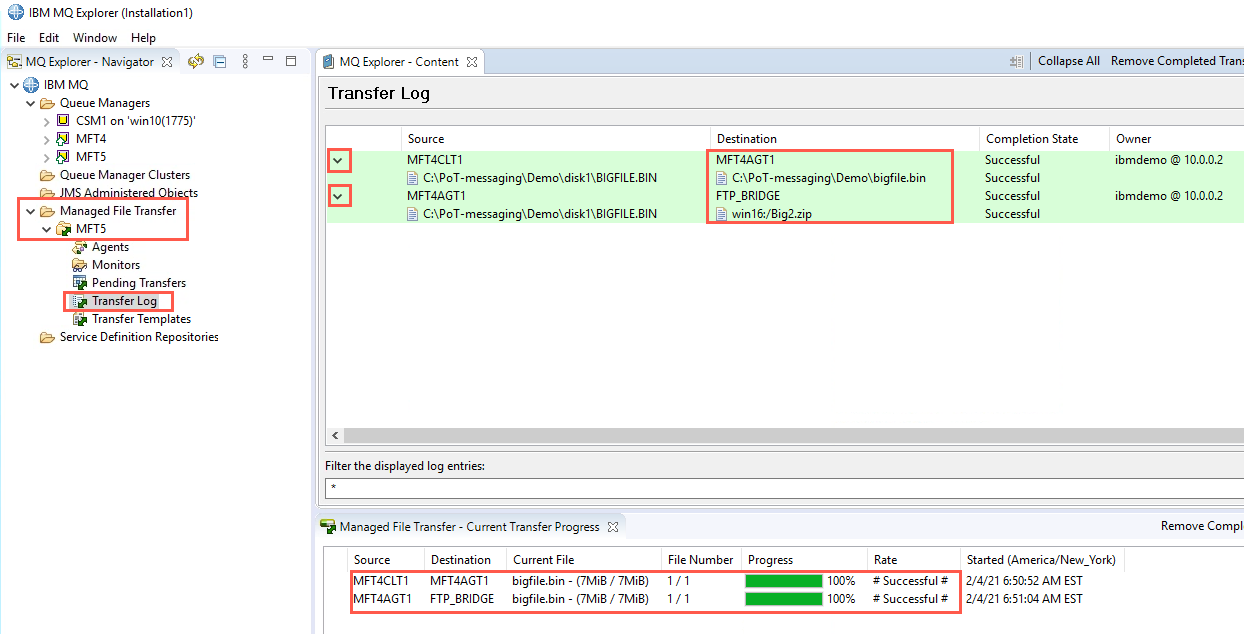Click Collapse All in Content toolbar
Viewport: 1244px width, 634px height.
pos(1068,61)
